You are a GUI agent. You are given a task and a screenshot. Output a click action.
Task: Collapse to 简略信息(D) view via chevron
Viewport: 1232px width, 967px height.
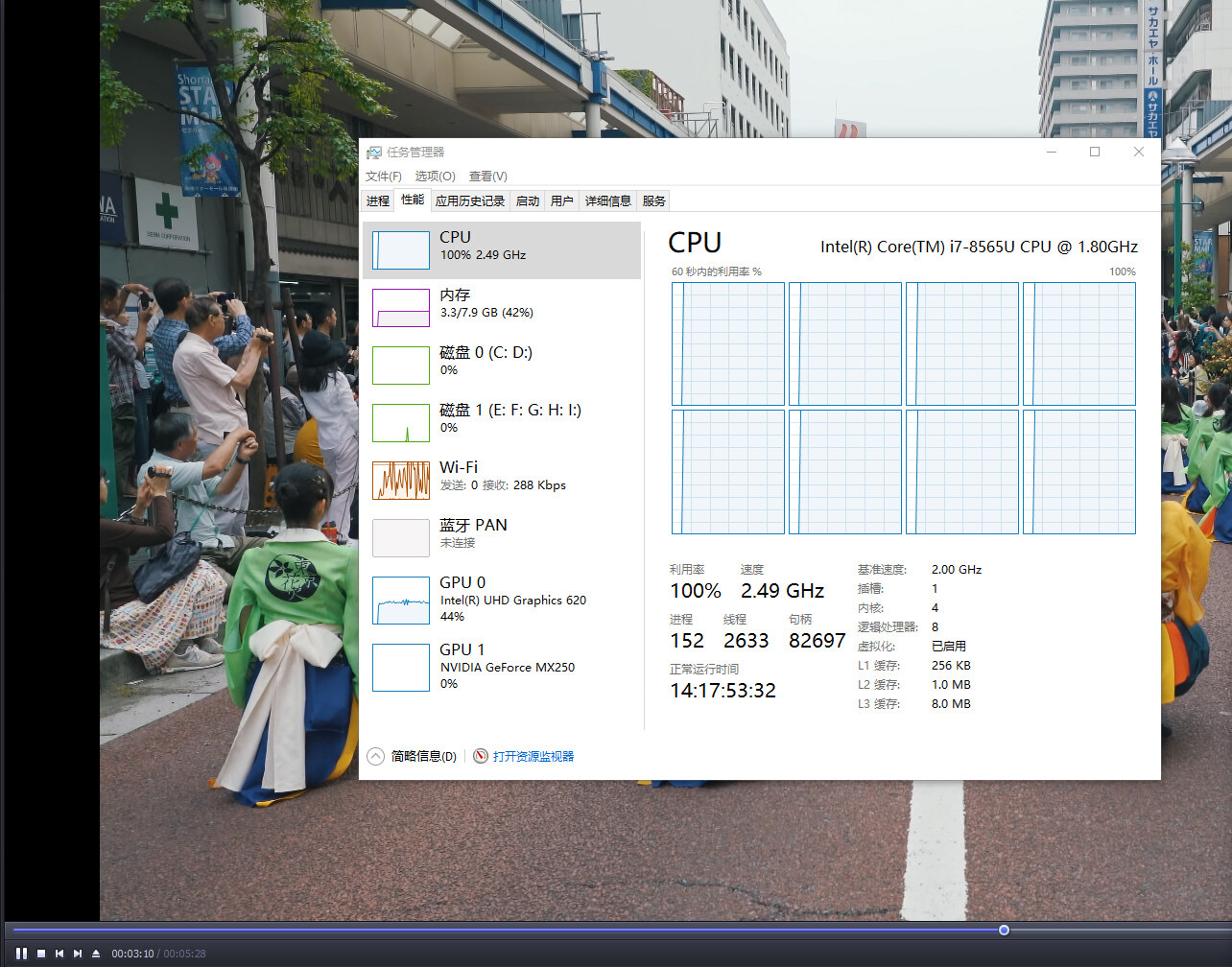click(375, 756)
